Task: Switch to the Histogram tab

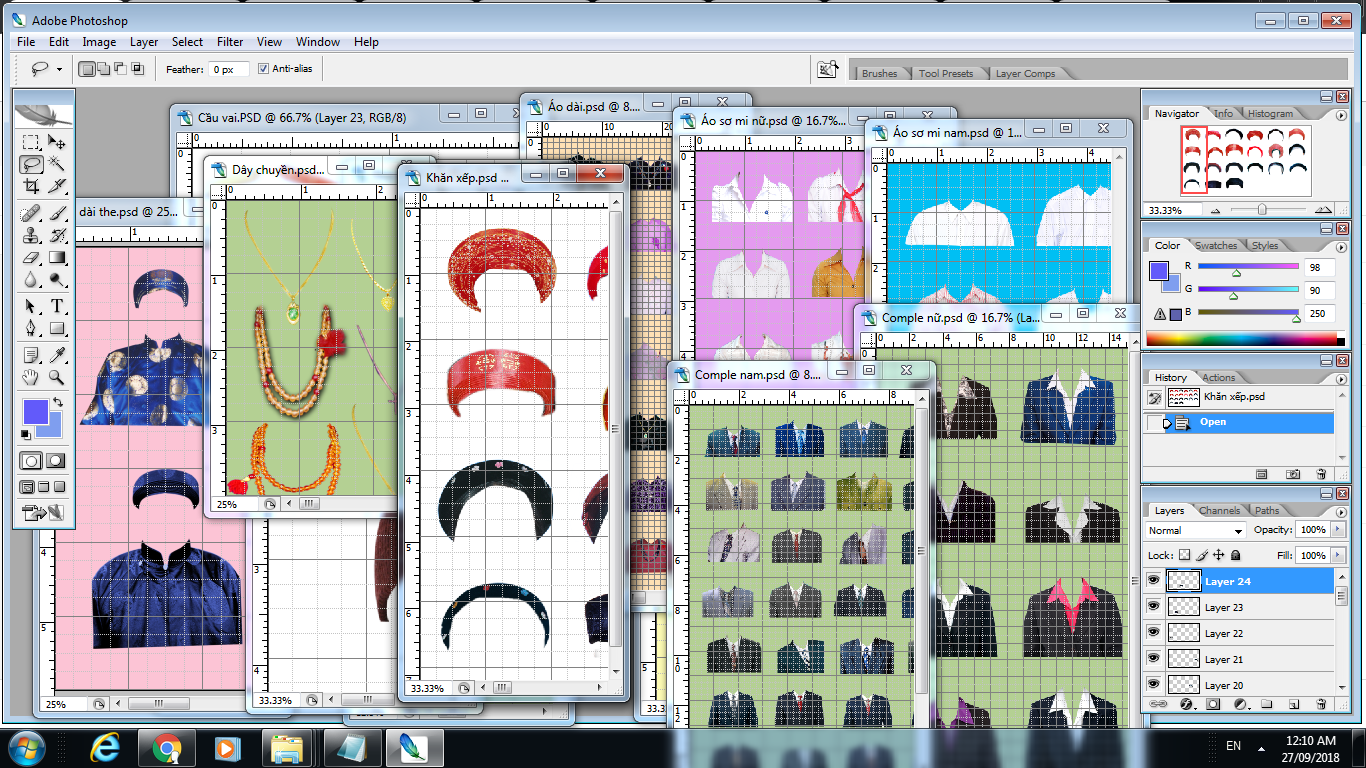Action: point(1270,114)
